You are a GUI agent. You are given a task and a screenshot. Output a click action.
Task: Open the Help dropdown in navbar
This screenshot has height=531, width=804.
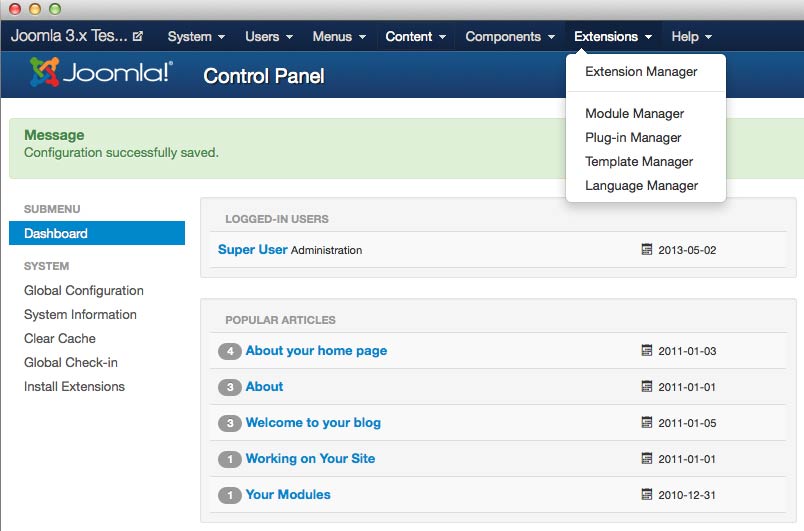(x=691, y=37)
